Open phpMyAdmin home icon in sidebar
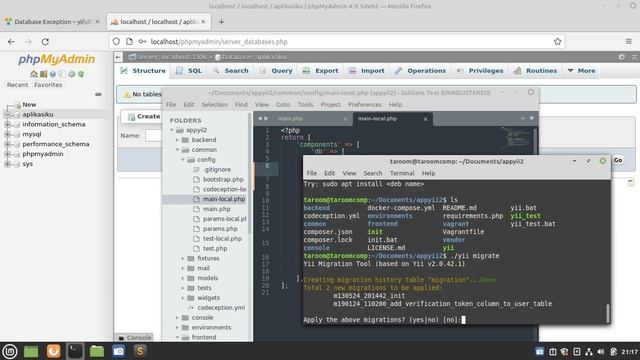The height and width of the screenshot is (360, 640). tap(33, 74)
